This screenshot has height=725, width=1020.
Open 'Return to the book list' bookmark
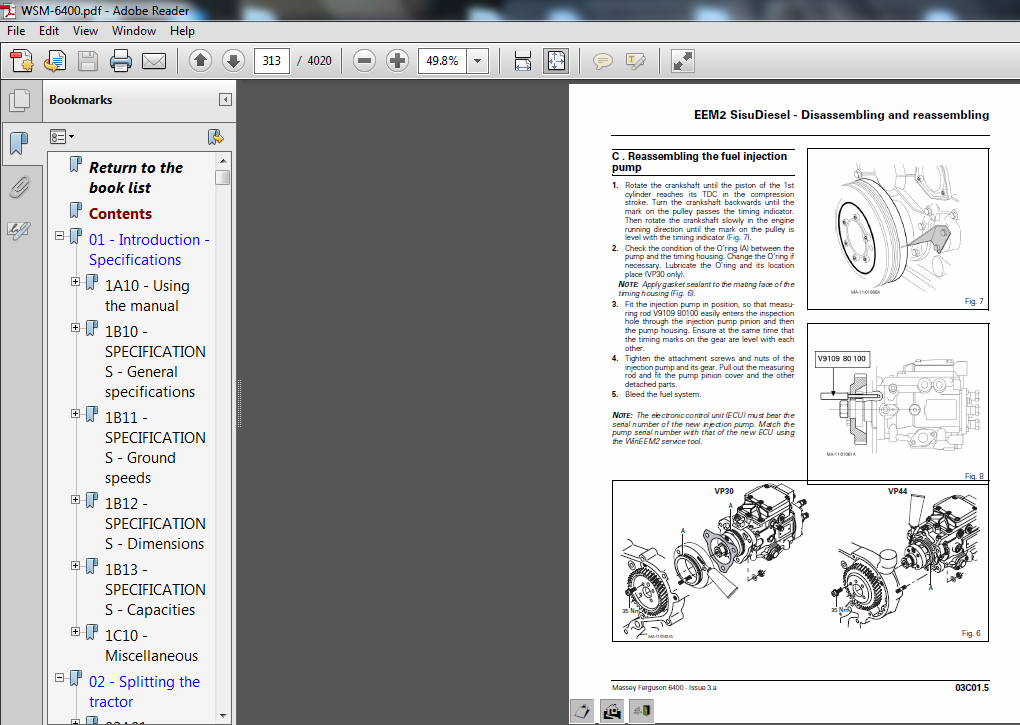coord(136,178)
